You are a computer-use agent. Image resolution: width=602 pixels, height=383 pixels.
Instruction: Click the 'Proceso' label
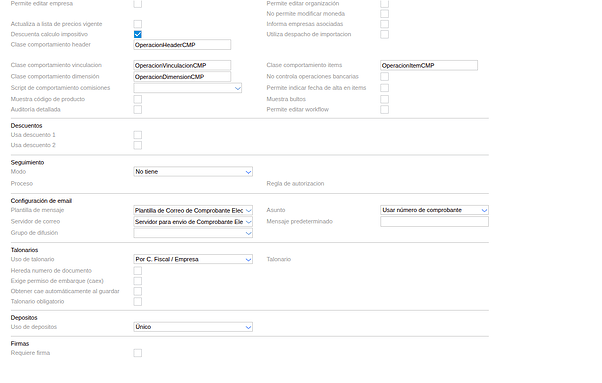tap(22, 183)
